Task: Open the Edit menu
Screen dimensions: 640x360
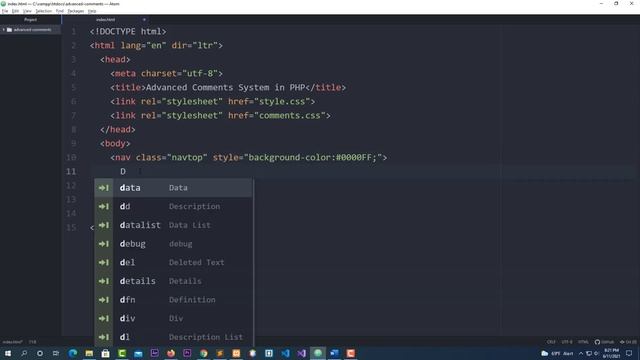Action: coord(16,11)
